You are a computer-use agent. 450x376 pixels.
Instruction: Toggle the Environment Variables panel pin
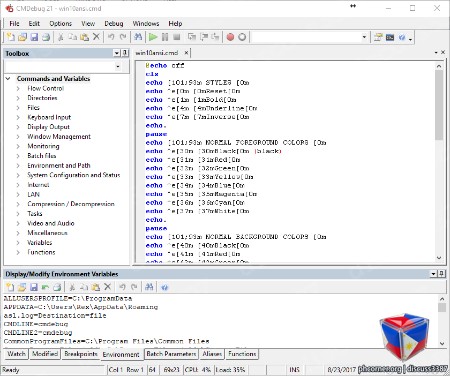[x=441, y=274]
